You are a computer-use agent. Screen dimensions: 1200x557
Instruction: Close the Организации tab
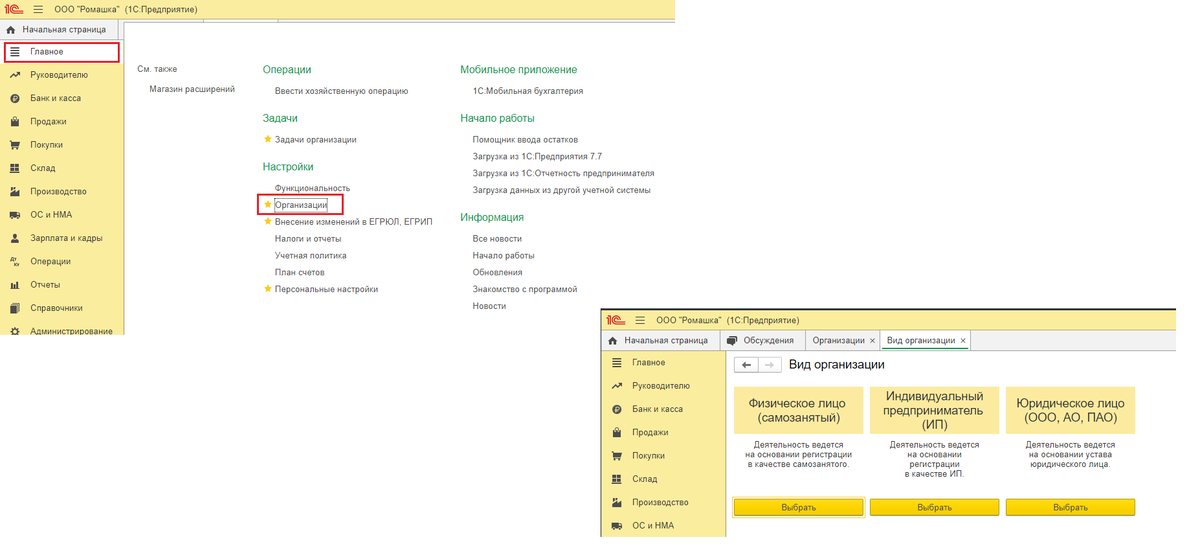pyautogui.click(x=873, y=341)
